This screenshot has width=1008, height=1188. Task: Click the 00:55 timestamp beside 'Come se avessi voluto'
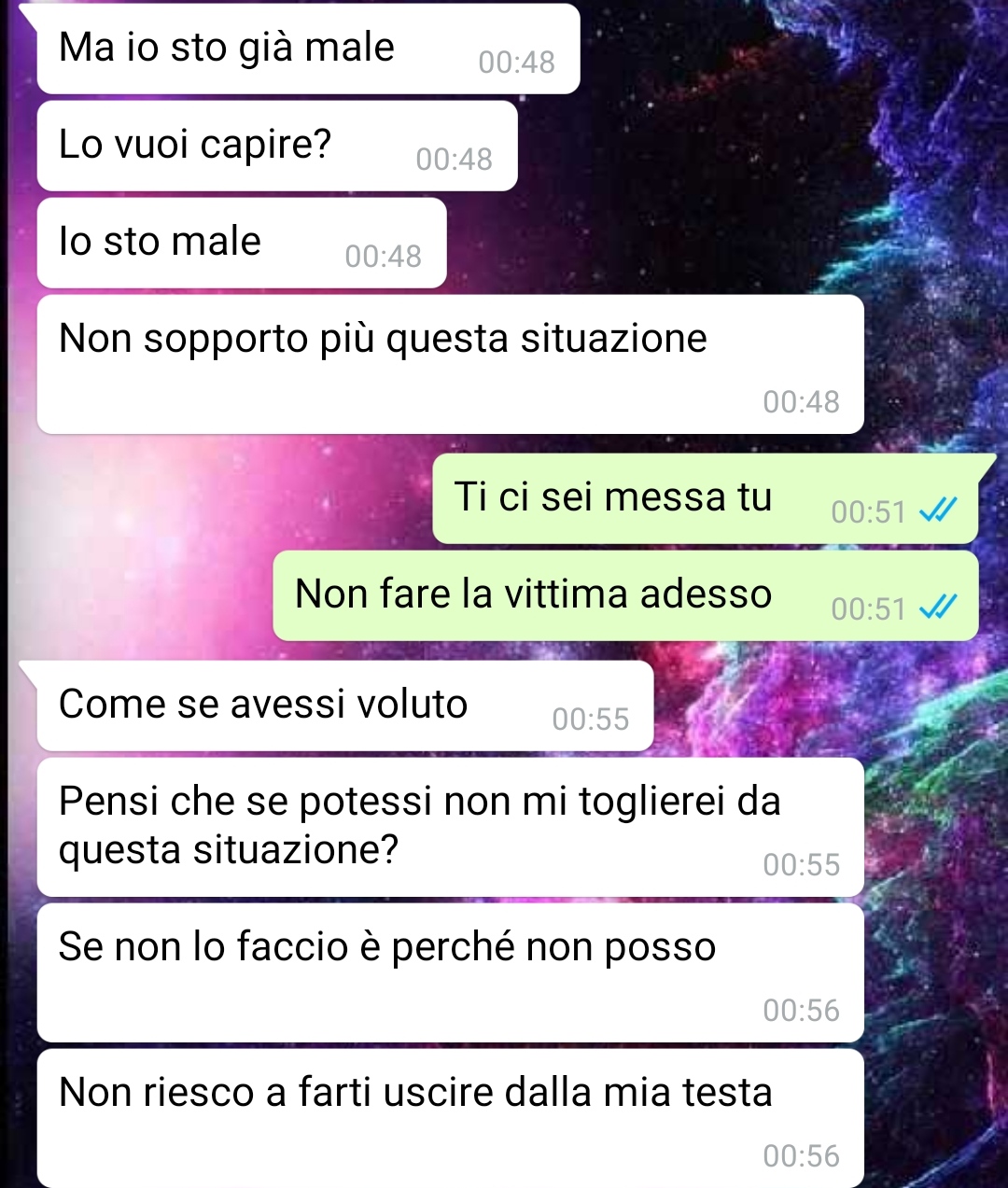tap(591, 720)
